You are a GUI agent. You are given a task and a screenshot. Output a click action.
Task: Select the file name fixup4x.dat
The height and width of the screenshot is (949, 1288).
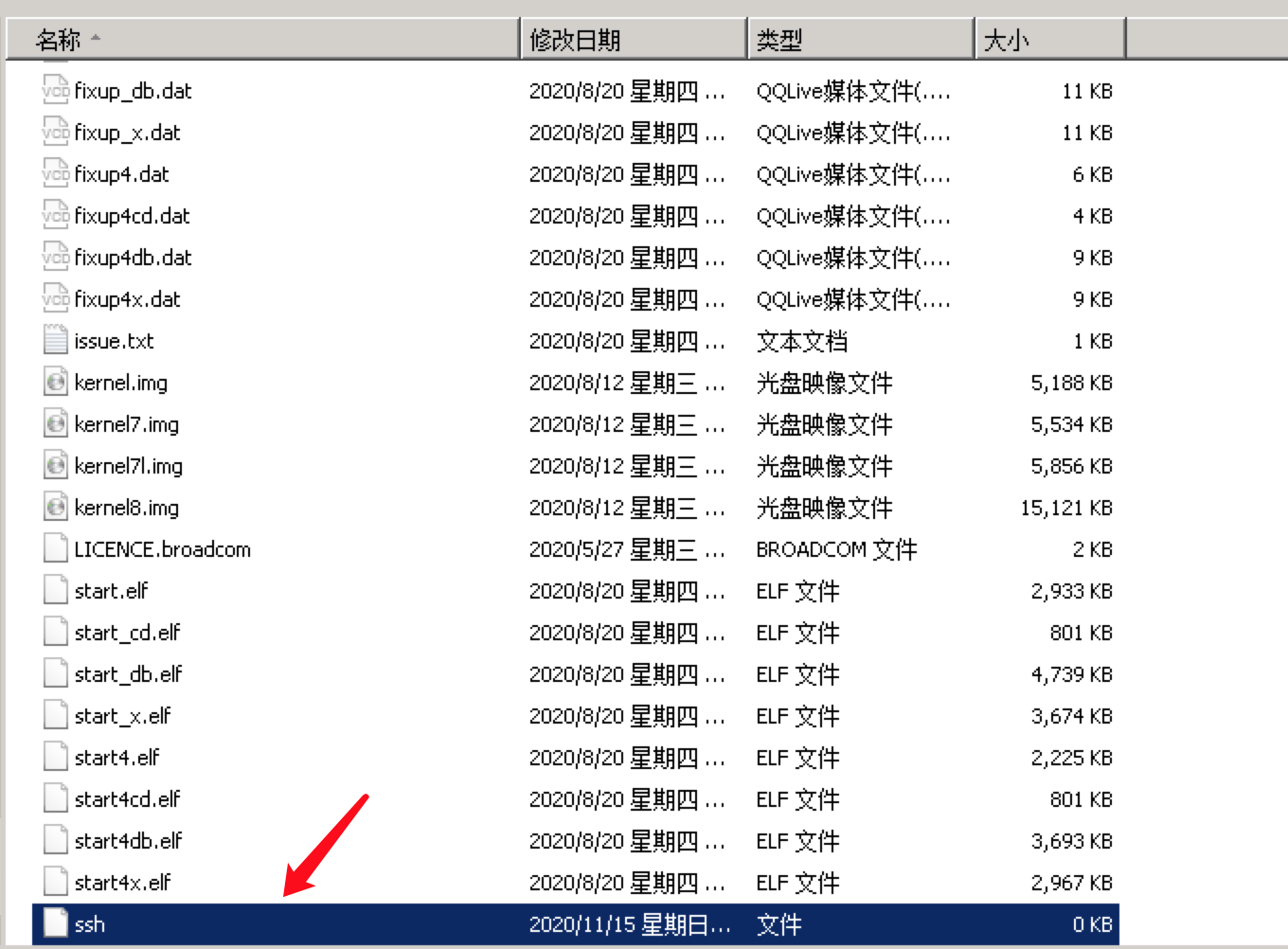coord(127,299)
